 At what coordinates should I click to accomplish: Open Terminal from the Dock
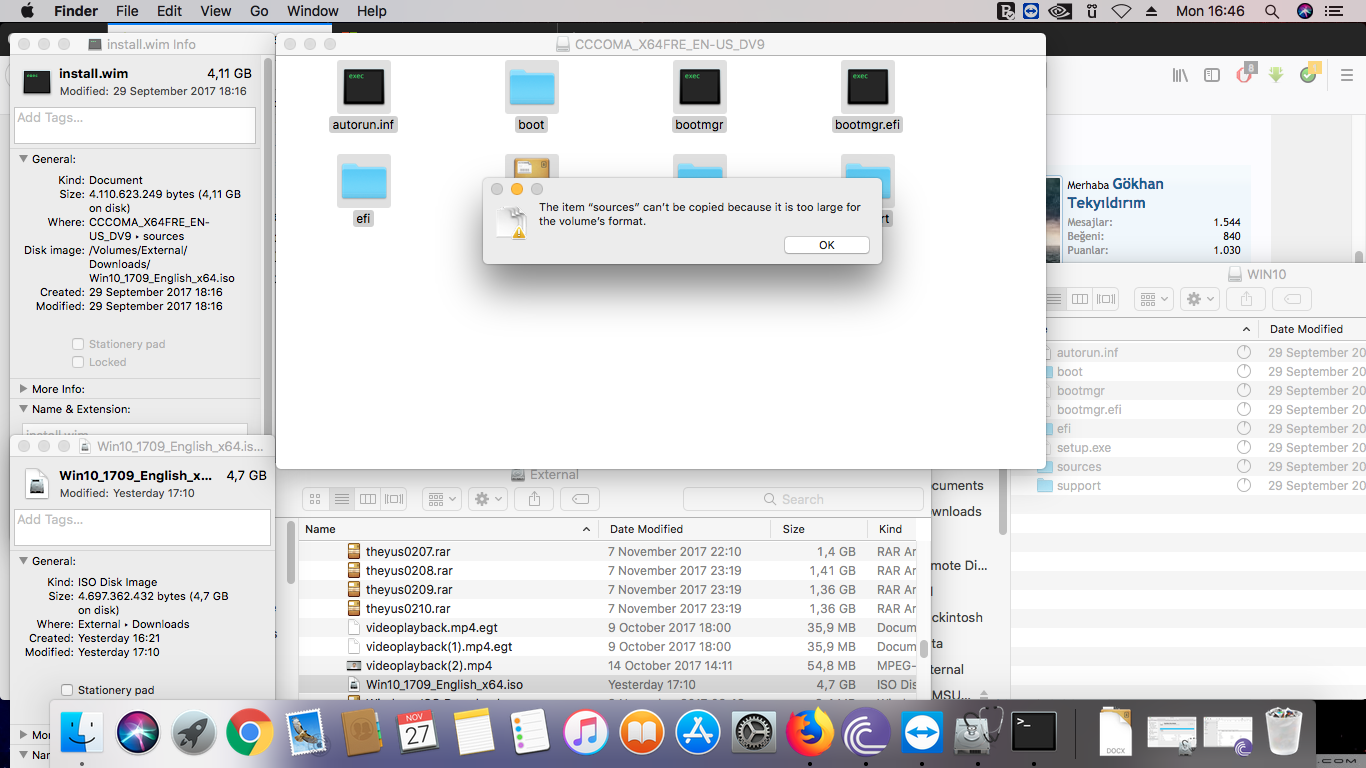click(1034, 733)
